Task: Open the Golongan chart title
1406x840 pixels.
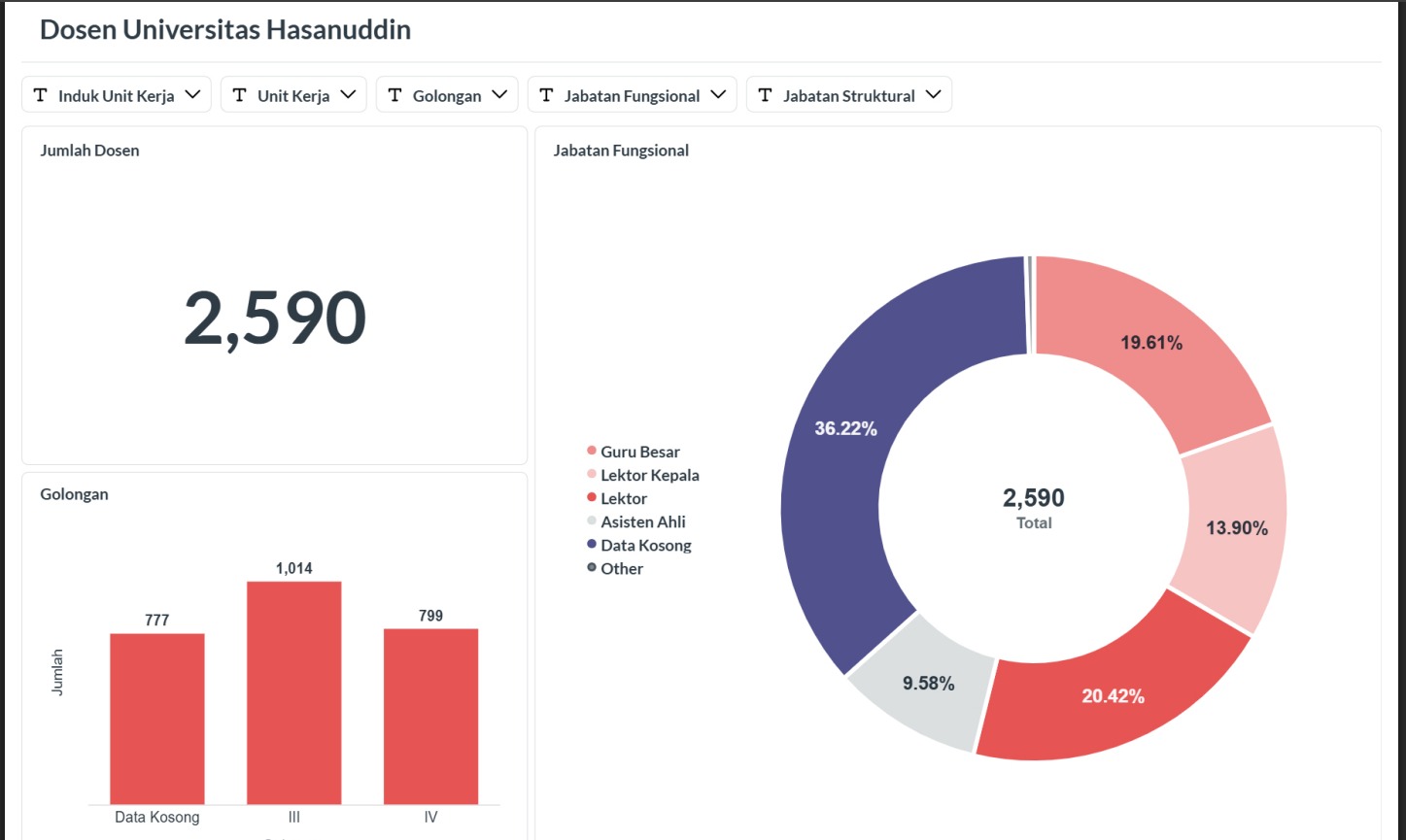Action: (74, 494)
